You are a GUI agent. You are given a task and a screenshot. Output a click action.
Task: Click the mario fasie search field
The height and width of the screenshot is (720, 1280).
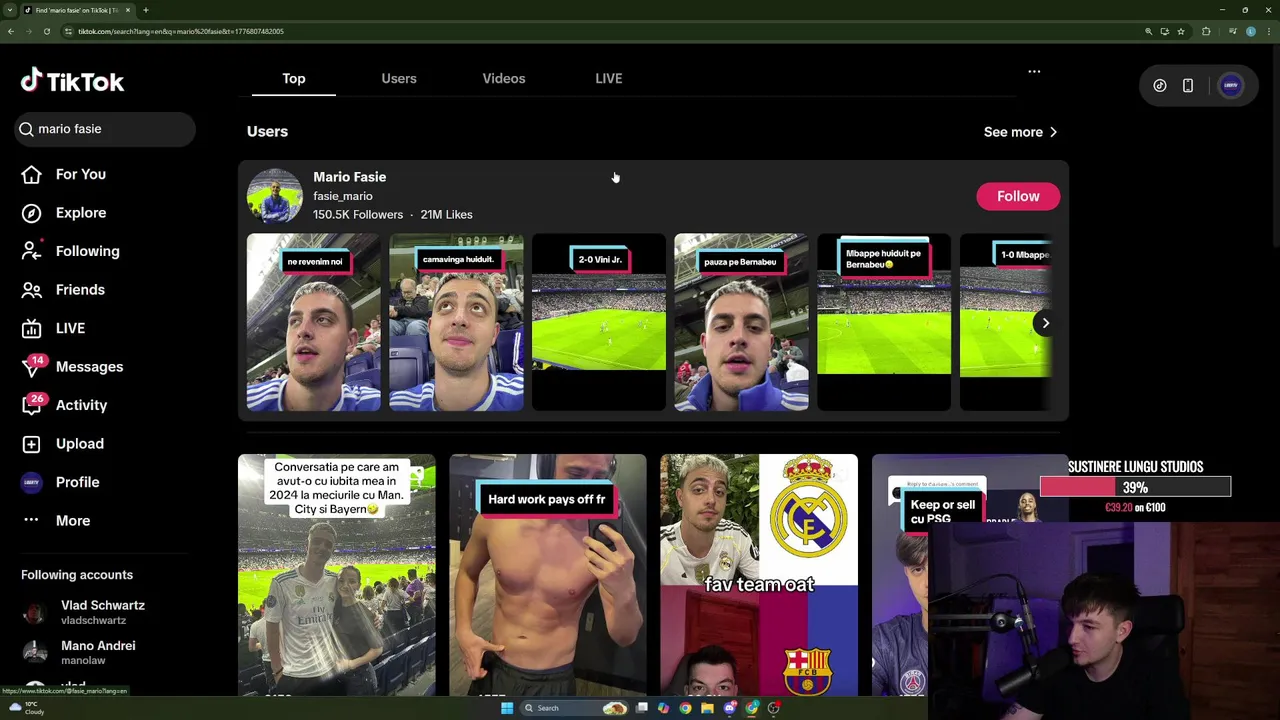pos(105,129)
